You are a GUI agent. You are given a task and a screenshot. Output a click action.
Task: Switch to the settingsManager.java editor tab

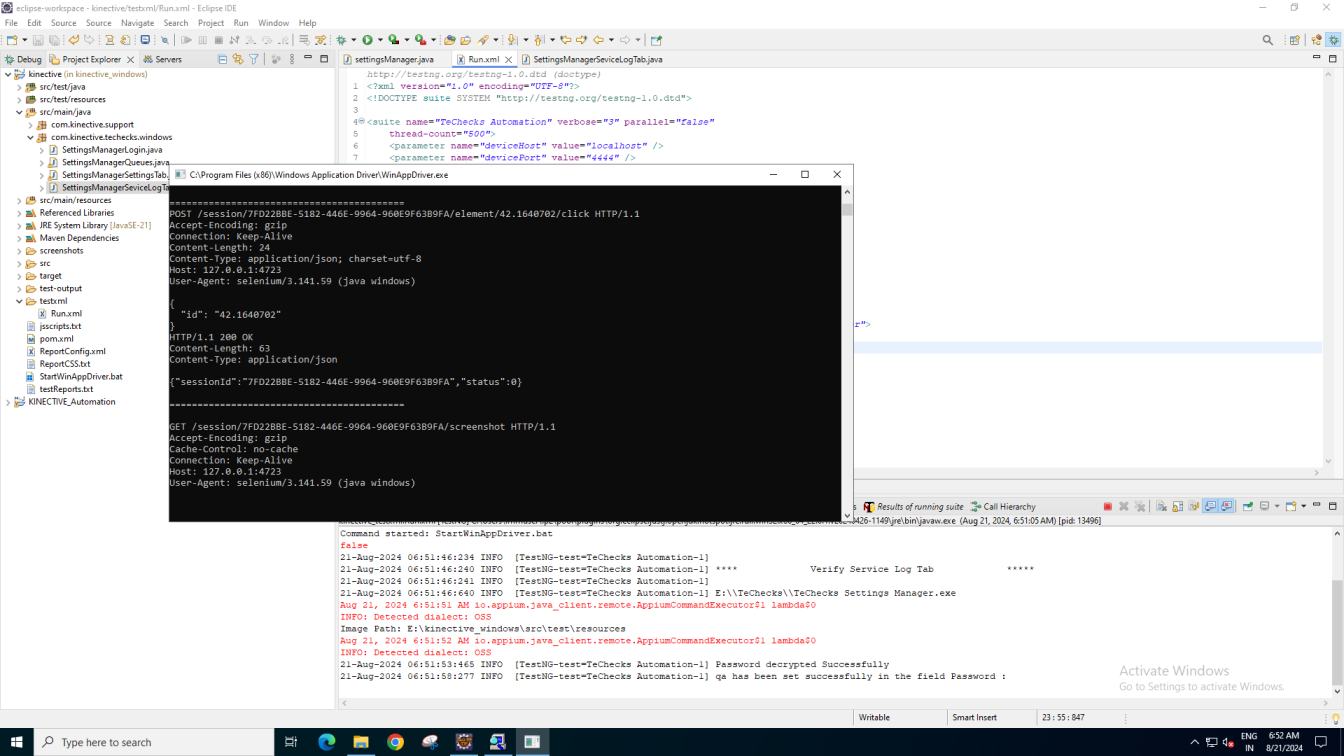click(x=394, y=60)
